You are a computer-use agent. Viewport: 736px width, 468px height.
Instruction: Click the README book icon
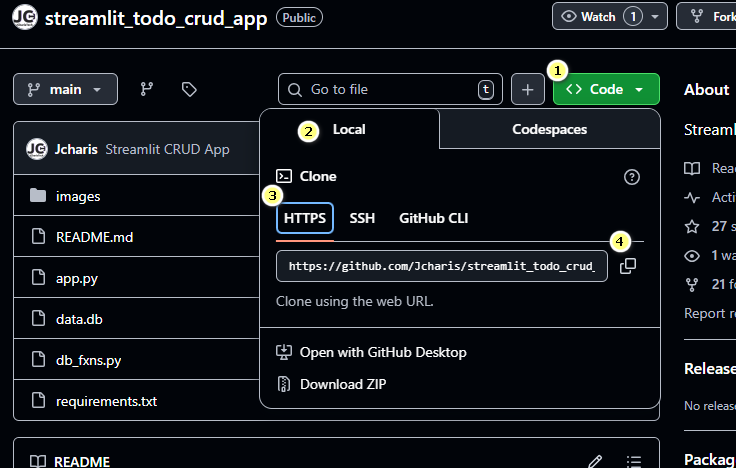point(38,461)
